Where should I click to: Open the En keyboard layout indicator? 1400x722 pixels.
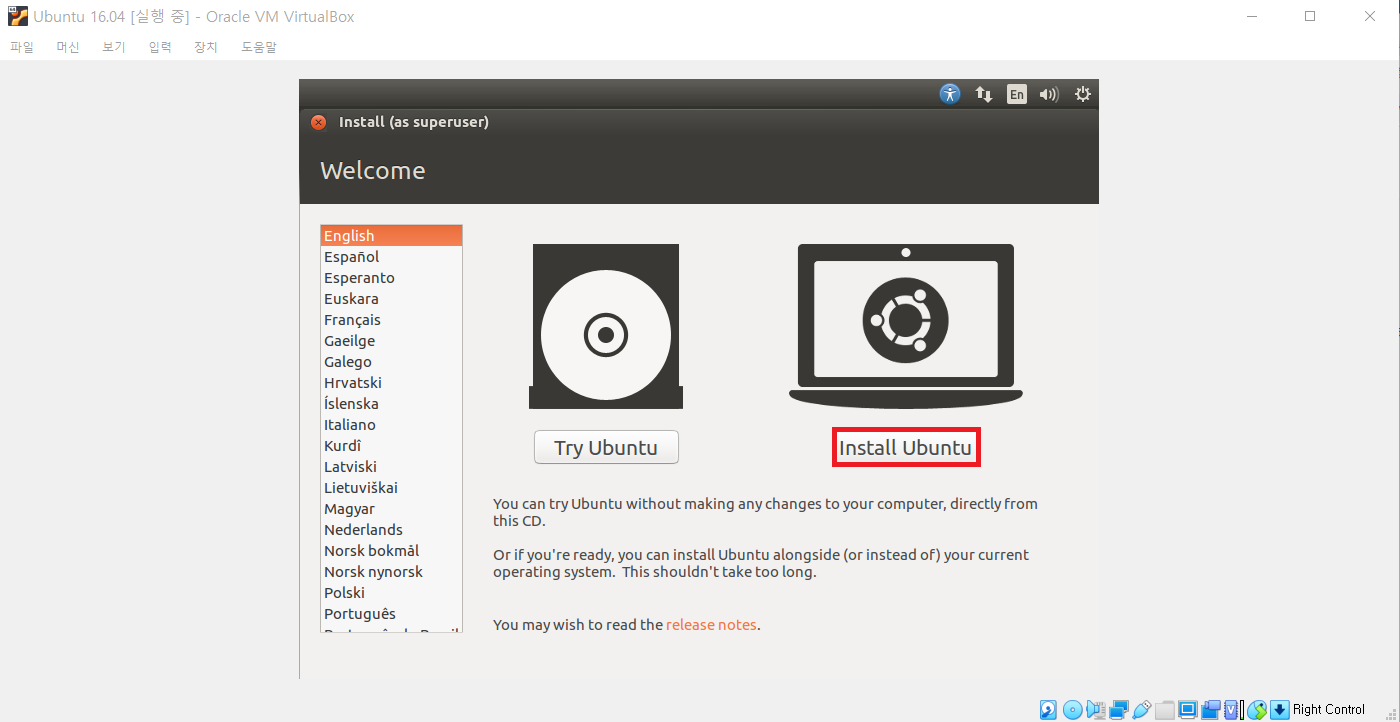[x=1016, y=94]
